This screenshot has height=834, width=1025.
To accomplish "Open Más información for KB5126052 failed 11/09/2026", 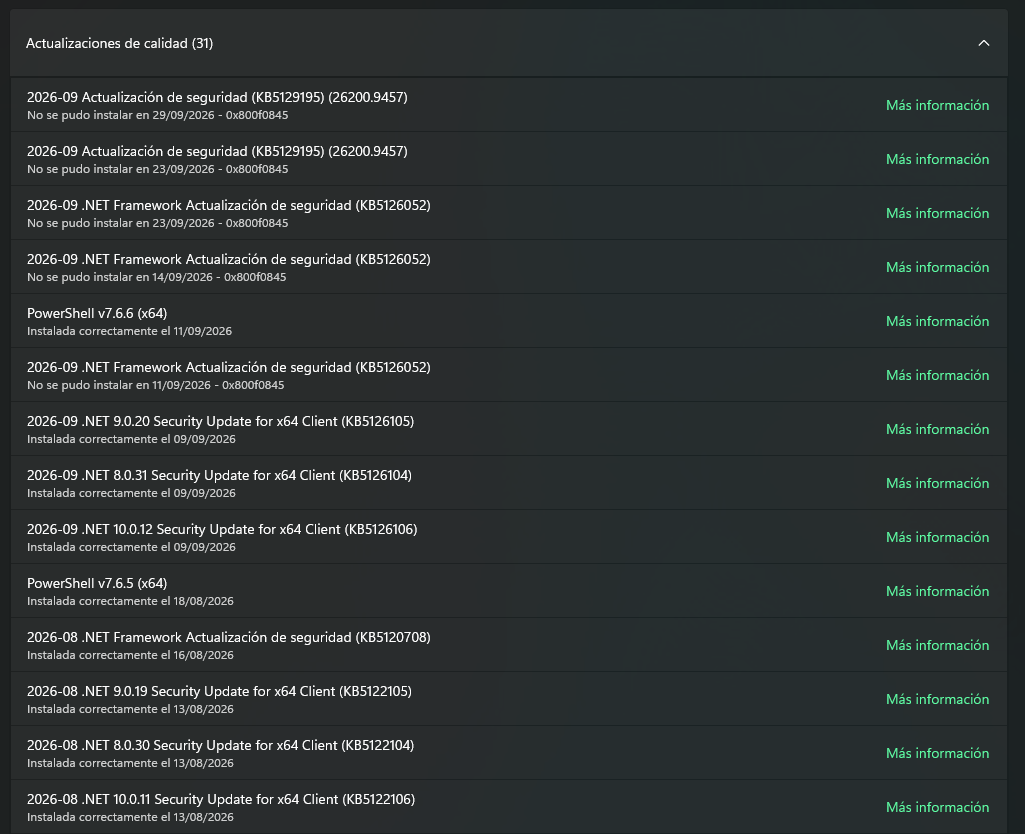I will point(937,375).
